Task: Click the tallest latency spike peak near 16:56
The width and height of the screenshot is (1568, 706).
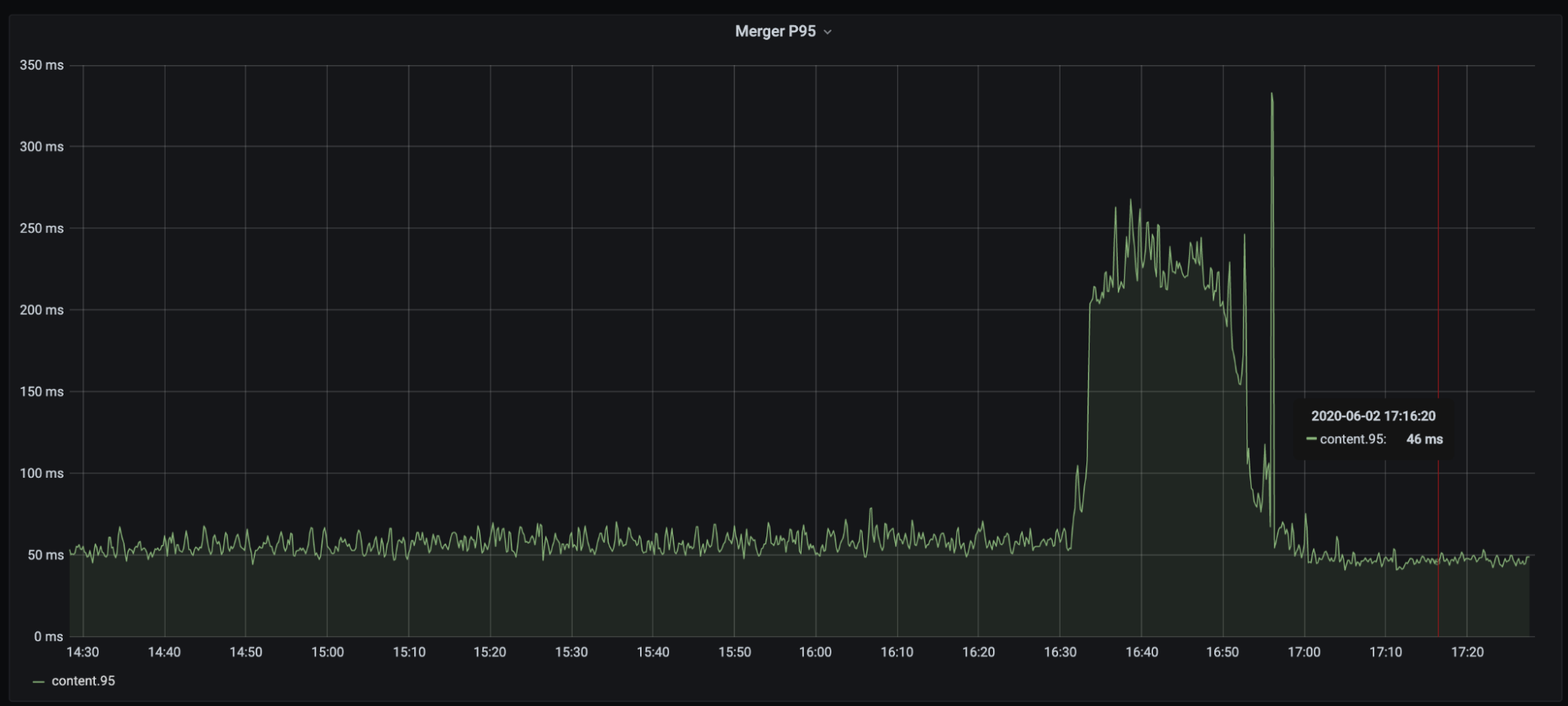Action: coord(1271,95)
